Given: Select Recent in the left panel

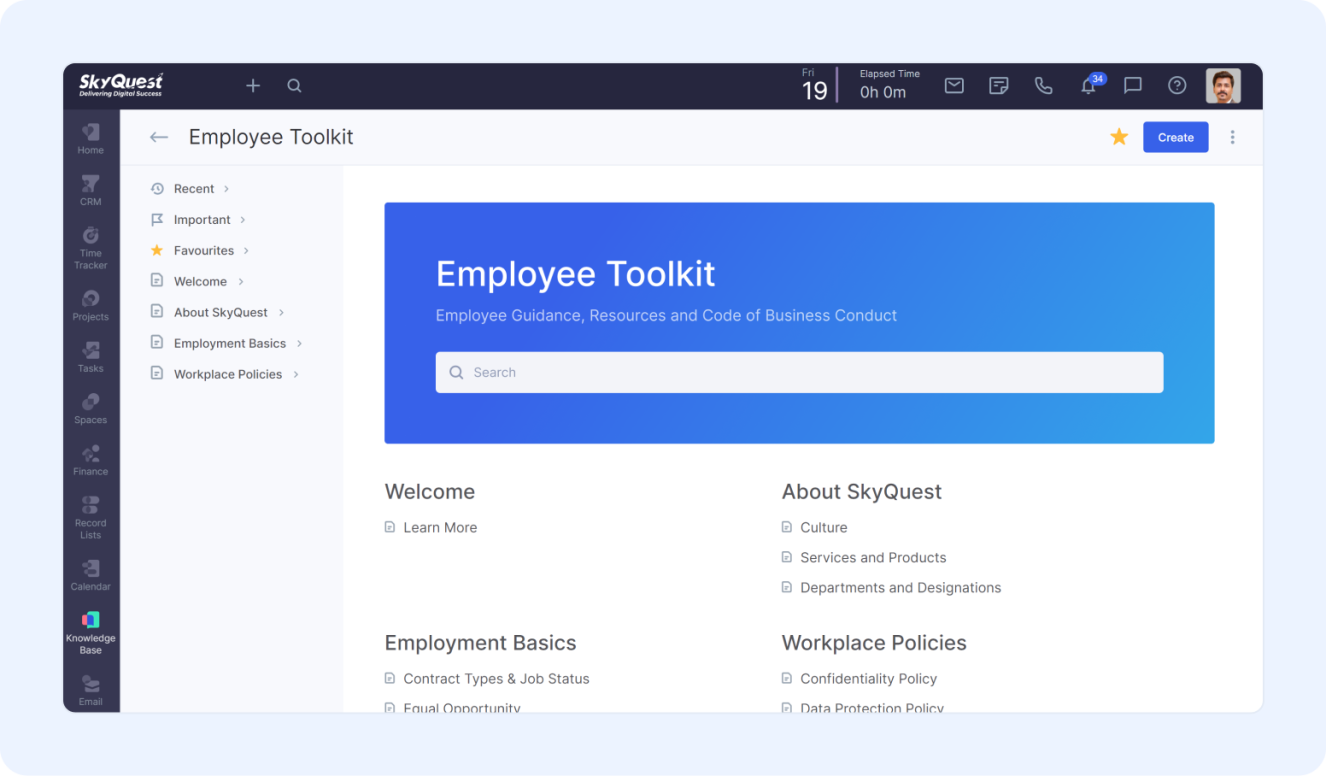Looking at the screenshot, I should click(194, 189).
